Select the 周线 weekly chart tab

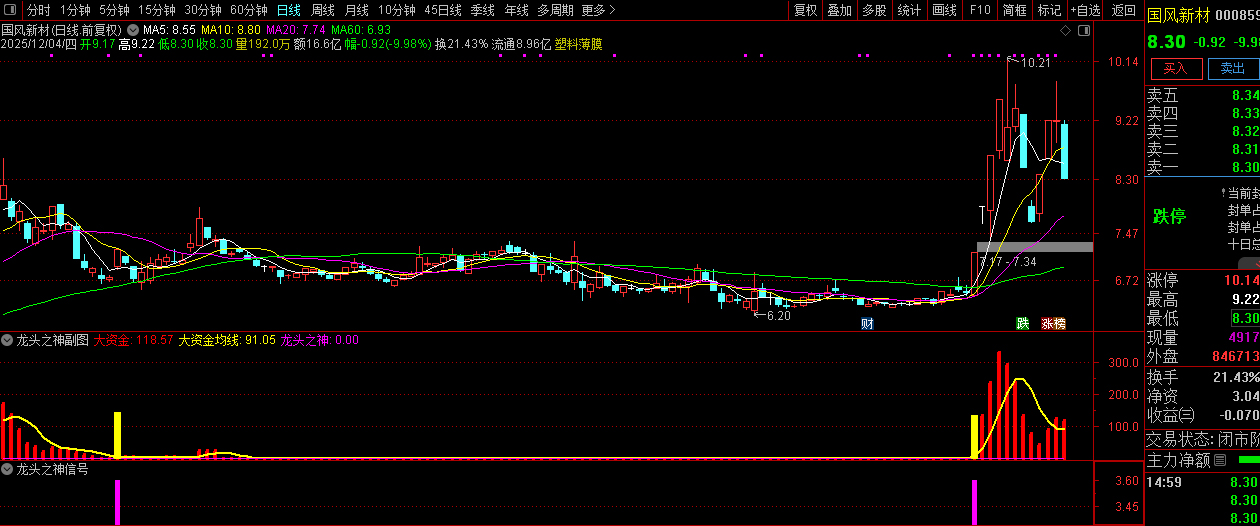click(322, 10)
